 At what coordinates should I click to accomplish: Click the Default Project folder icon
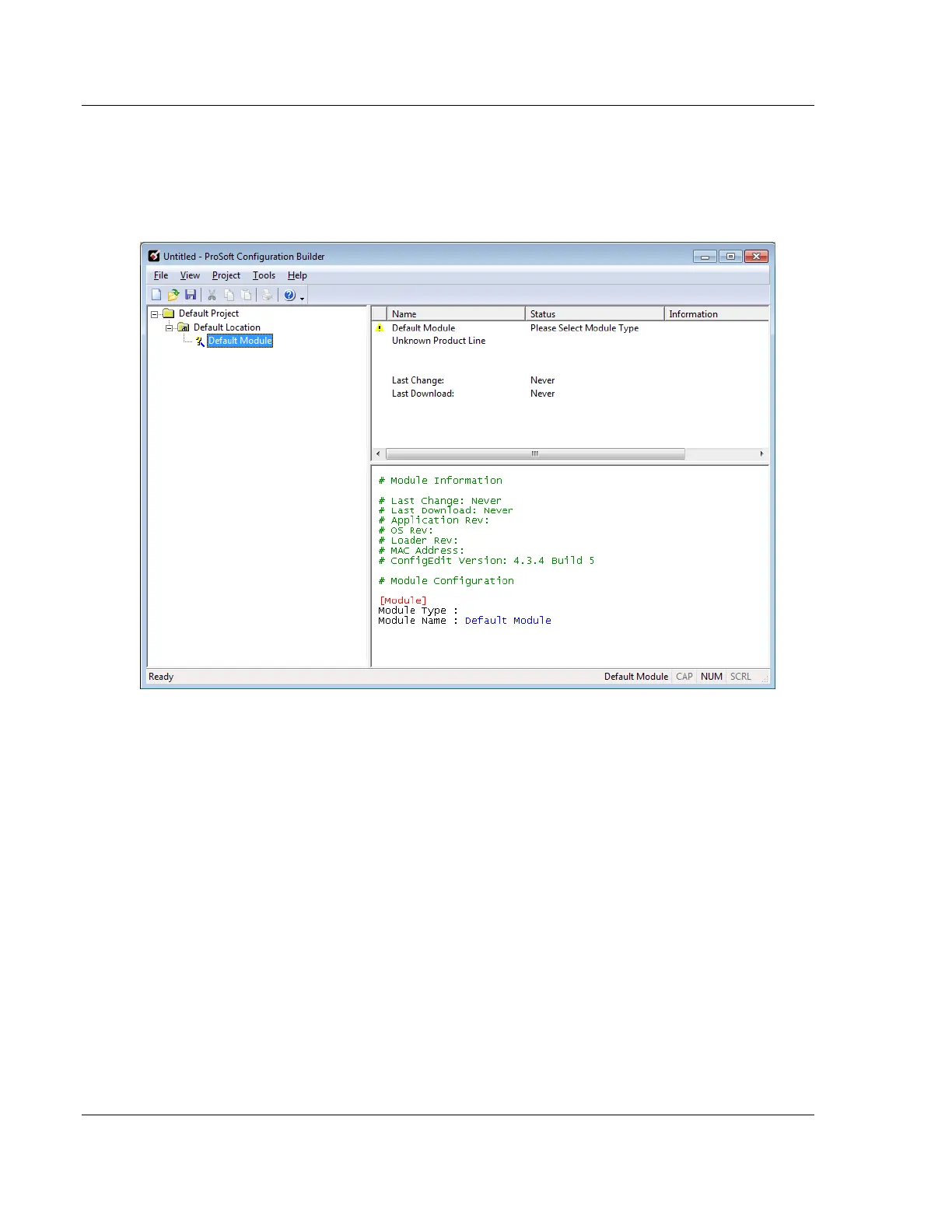click(168, 313)
